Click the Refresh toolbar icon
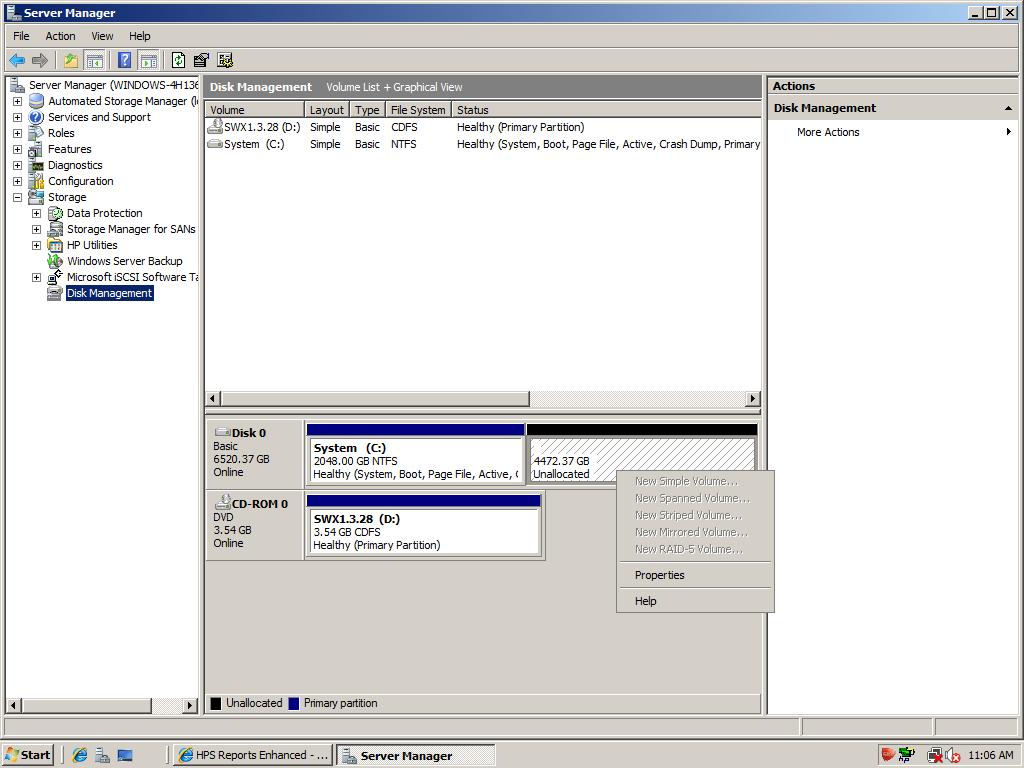The image size is (1024, 768). (178, 60)
